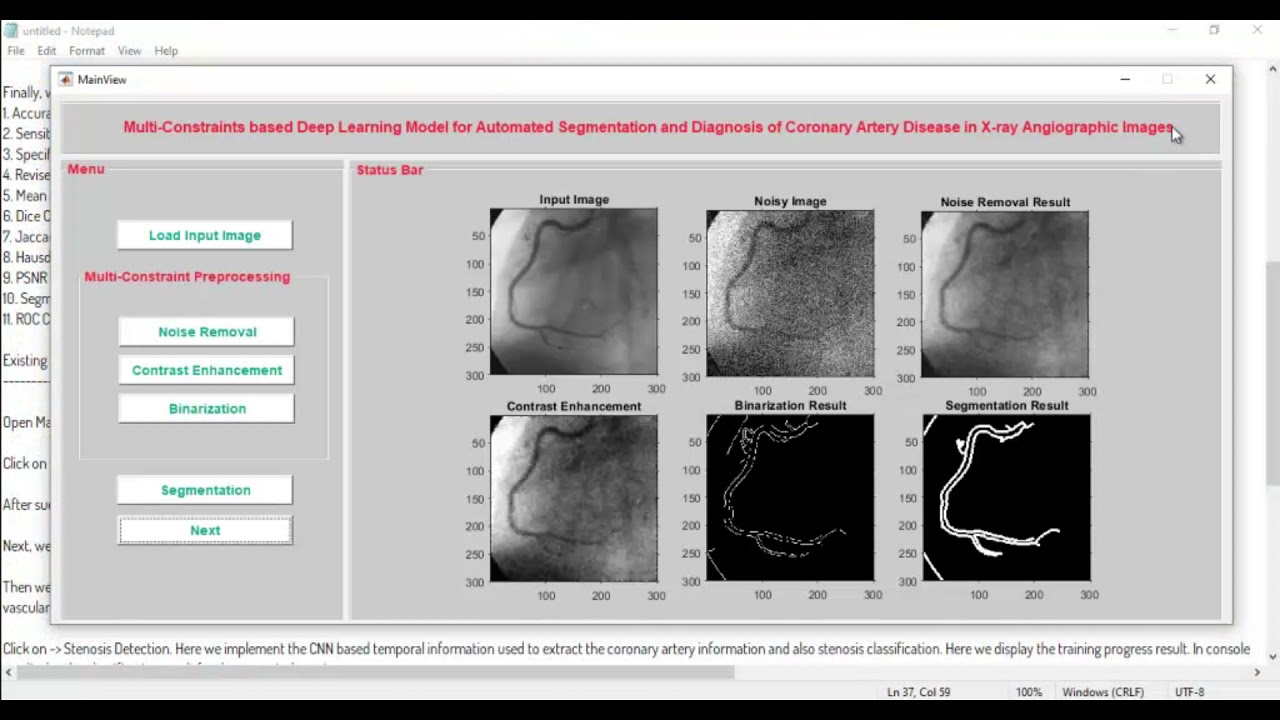Image resolution: width=1280 pixels, height=720 pixels.
Task: Close the Notepad window
Action: (1257, 31)
